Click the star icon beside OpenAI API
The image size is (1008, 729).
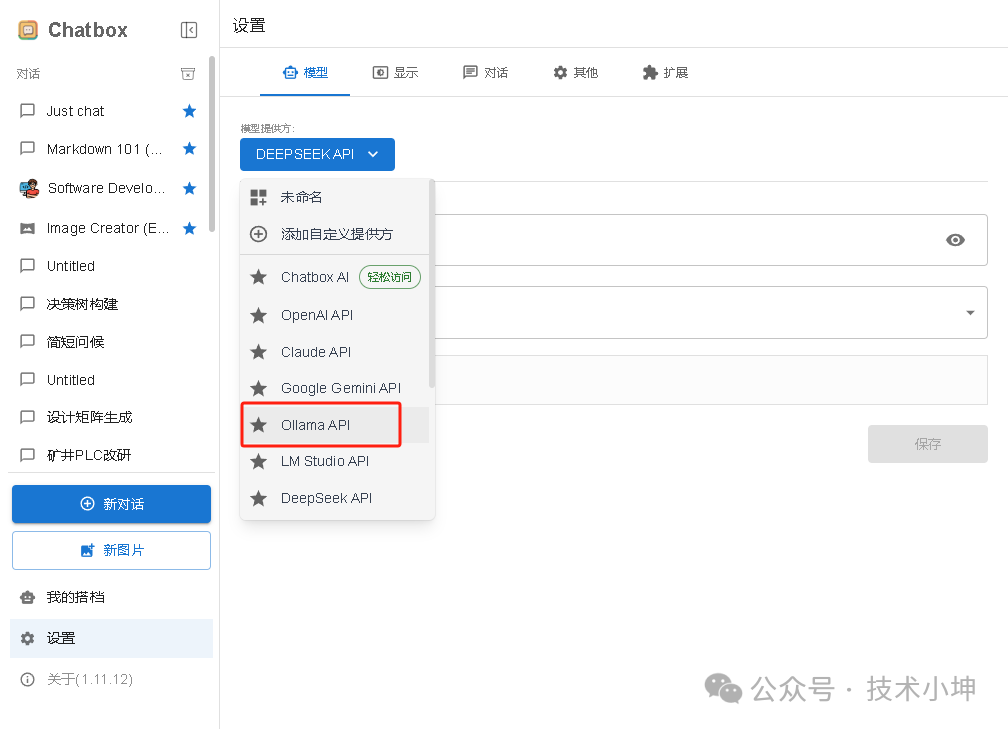(258, 315)
